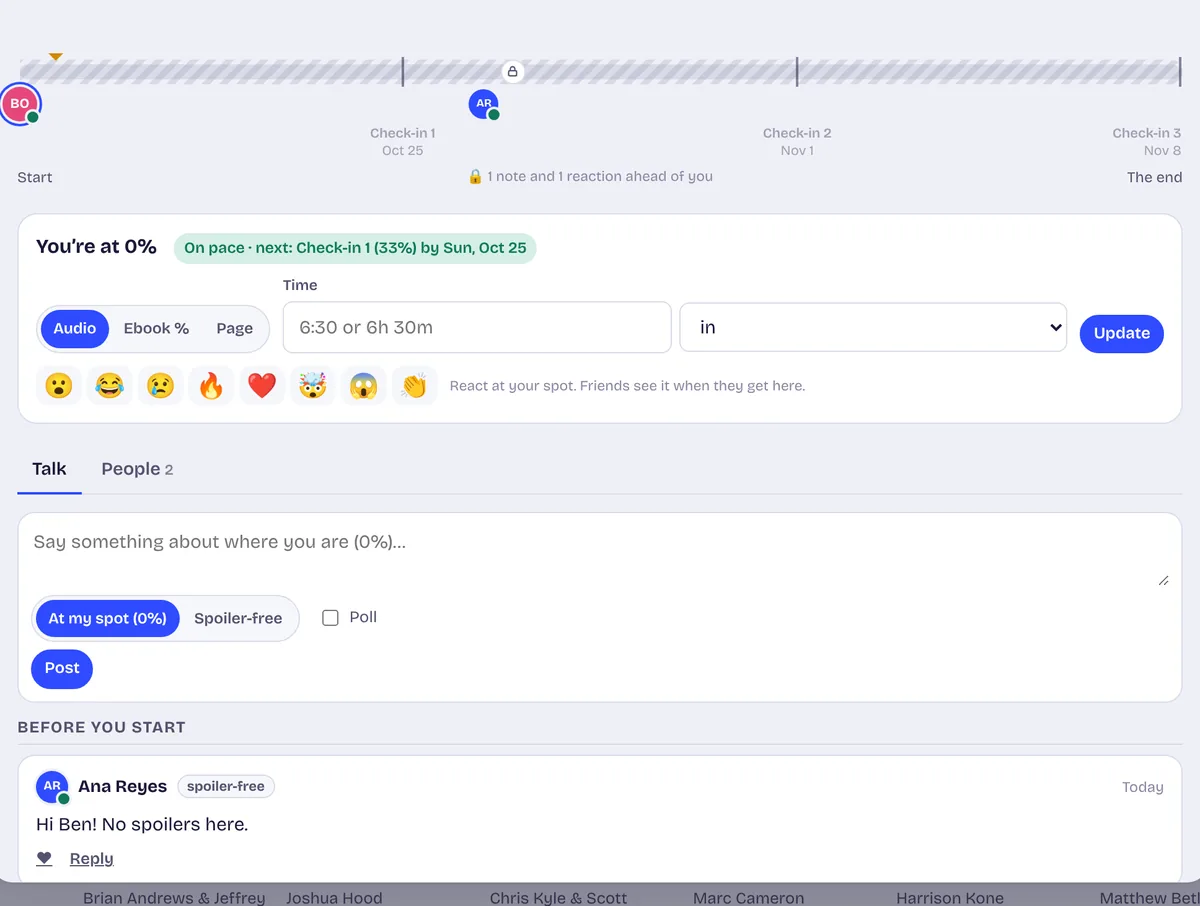
Task: Click the BO avatar at Start
Action: (20, 104)
